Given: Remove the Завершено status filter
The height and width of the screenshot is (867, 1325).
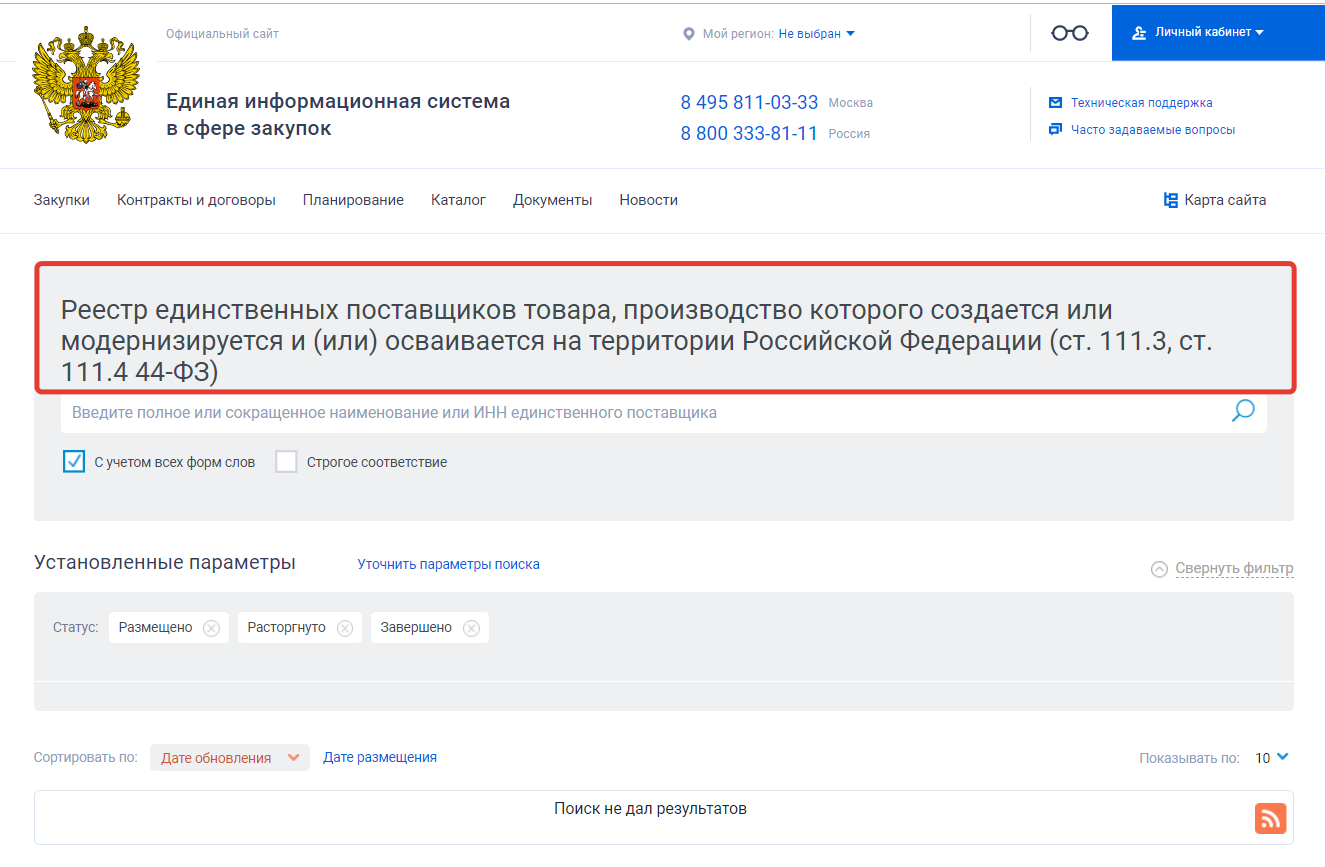Looking at the screenshot, I should pos(471,628).
